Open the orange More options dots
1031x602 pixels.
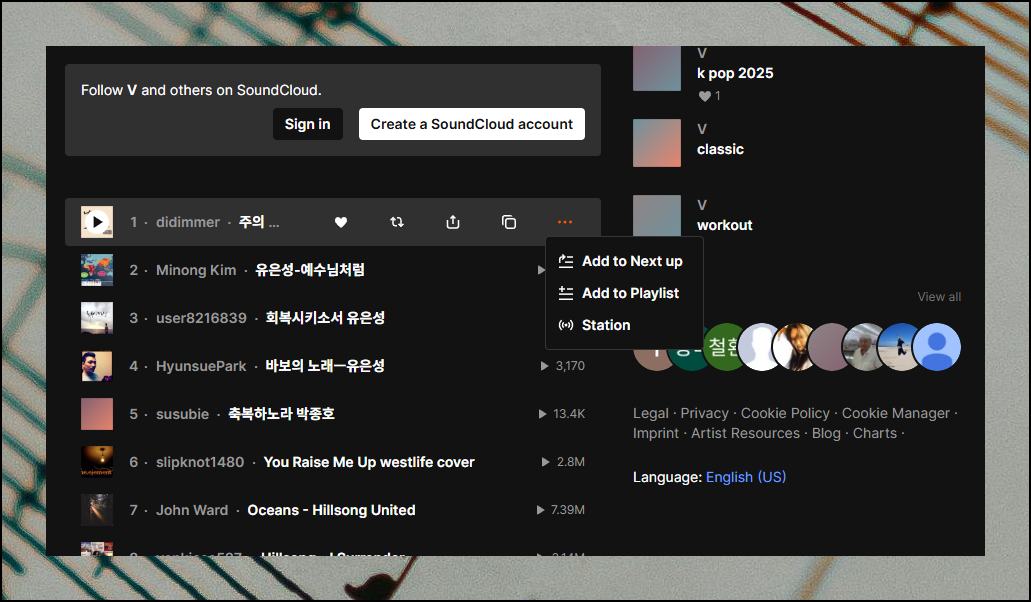(x=565, y=222)
